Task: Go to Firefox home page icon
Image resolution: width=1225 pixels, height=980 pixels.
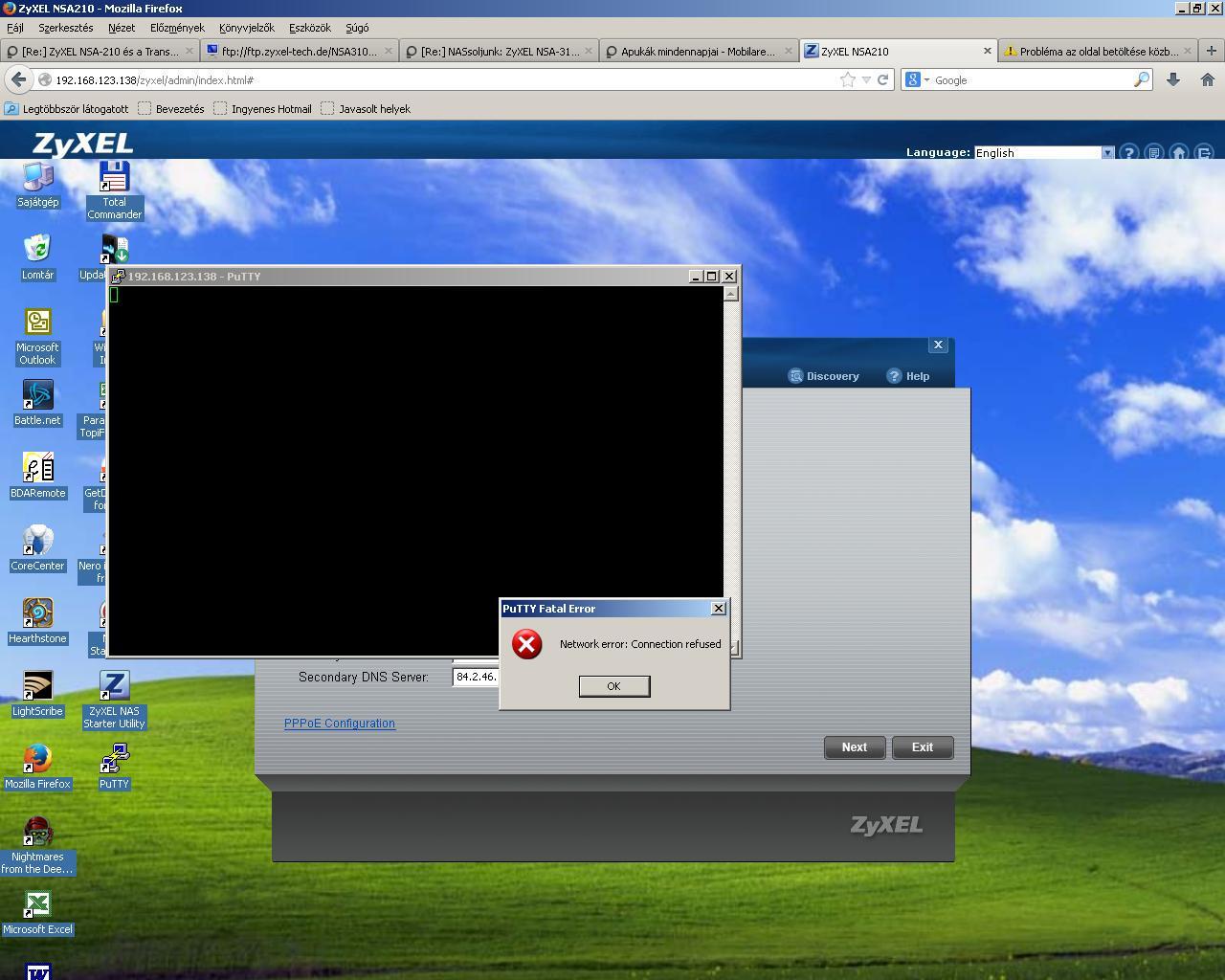Action: 1208,79
